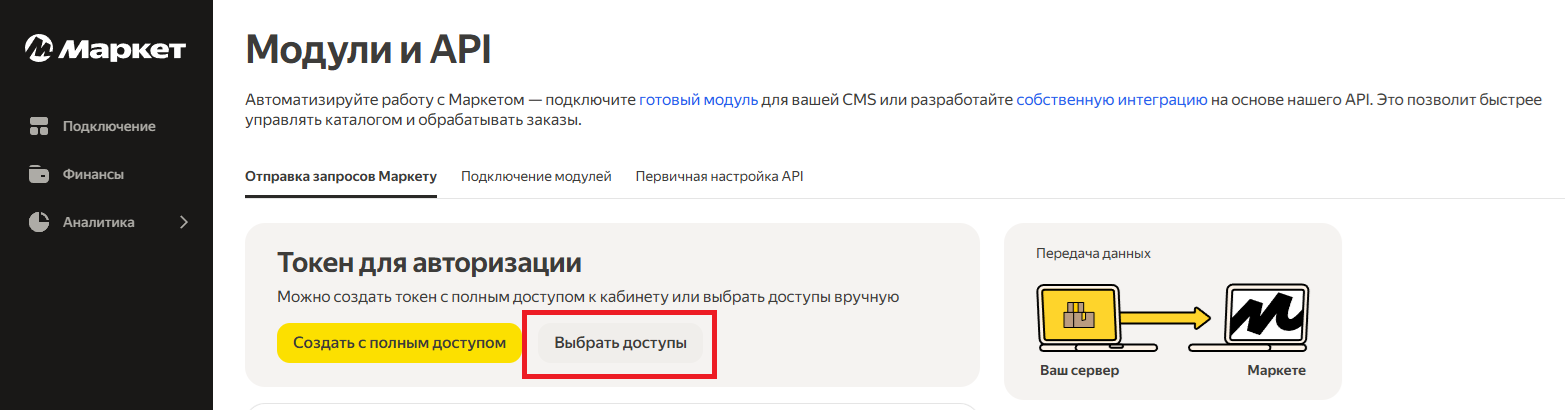1565x410 pixels.
Task: Open the Подключение sidebar section
Action: 108,126
